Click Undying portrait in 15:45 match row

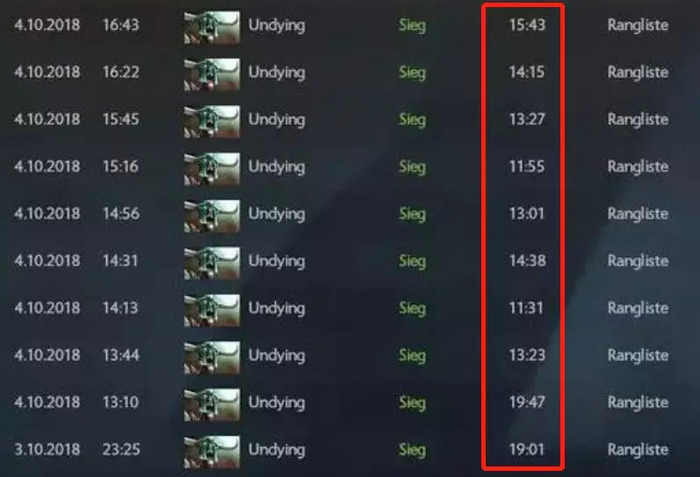[x=212, y=122]
